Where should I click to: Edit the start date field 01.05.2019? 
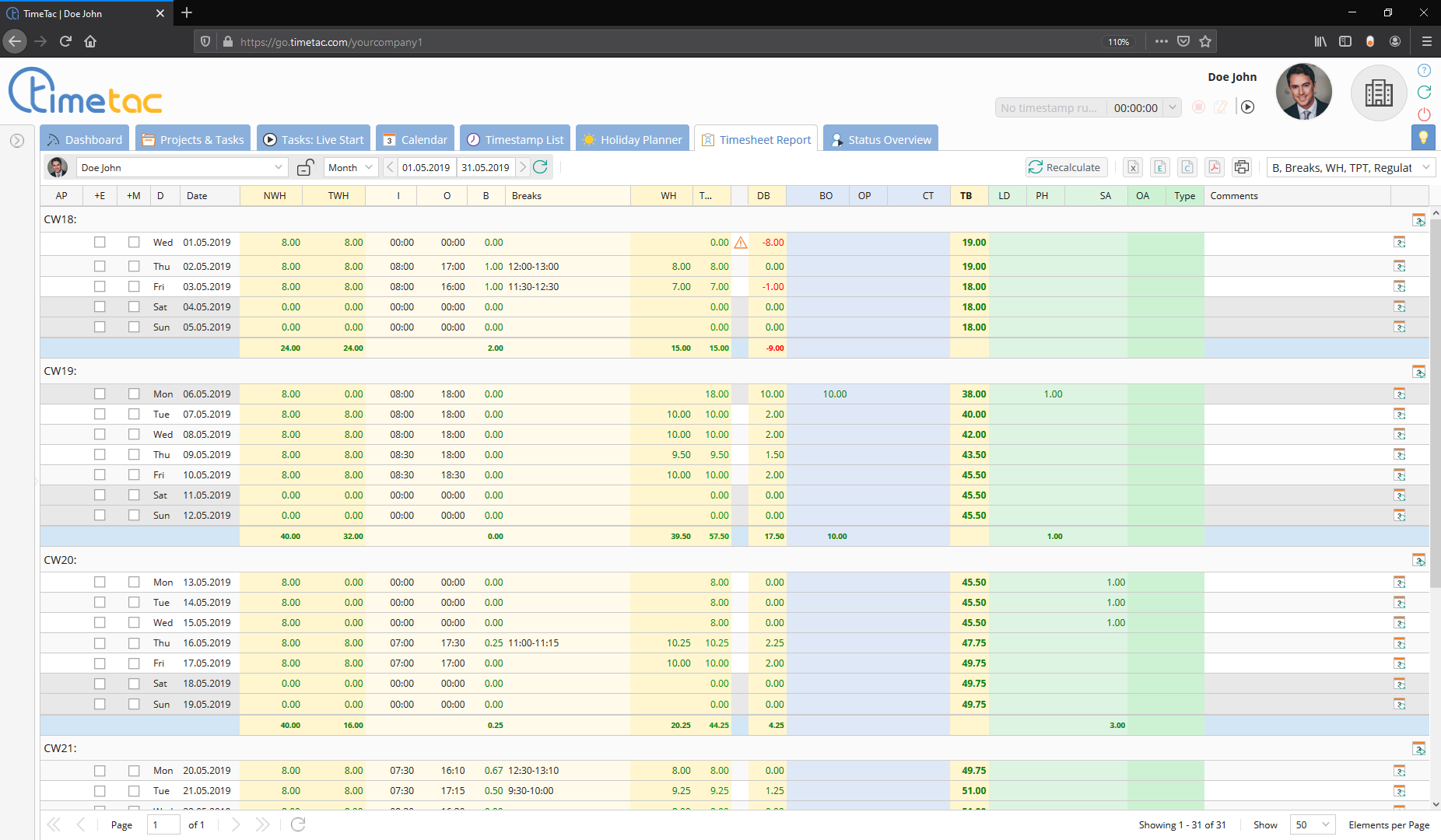(426, 167)
